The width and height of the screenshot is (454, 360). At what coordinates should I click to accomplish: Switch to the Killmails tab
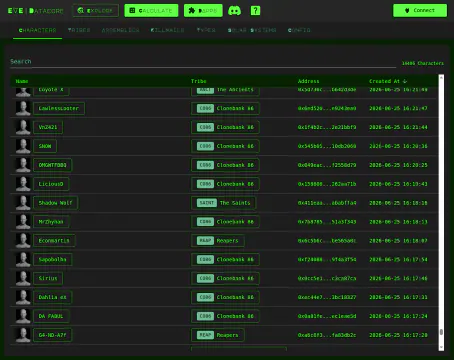coord(167,30)
